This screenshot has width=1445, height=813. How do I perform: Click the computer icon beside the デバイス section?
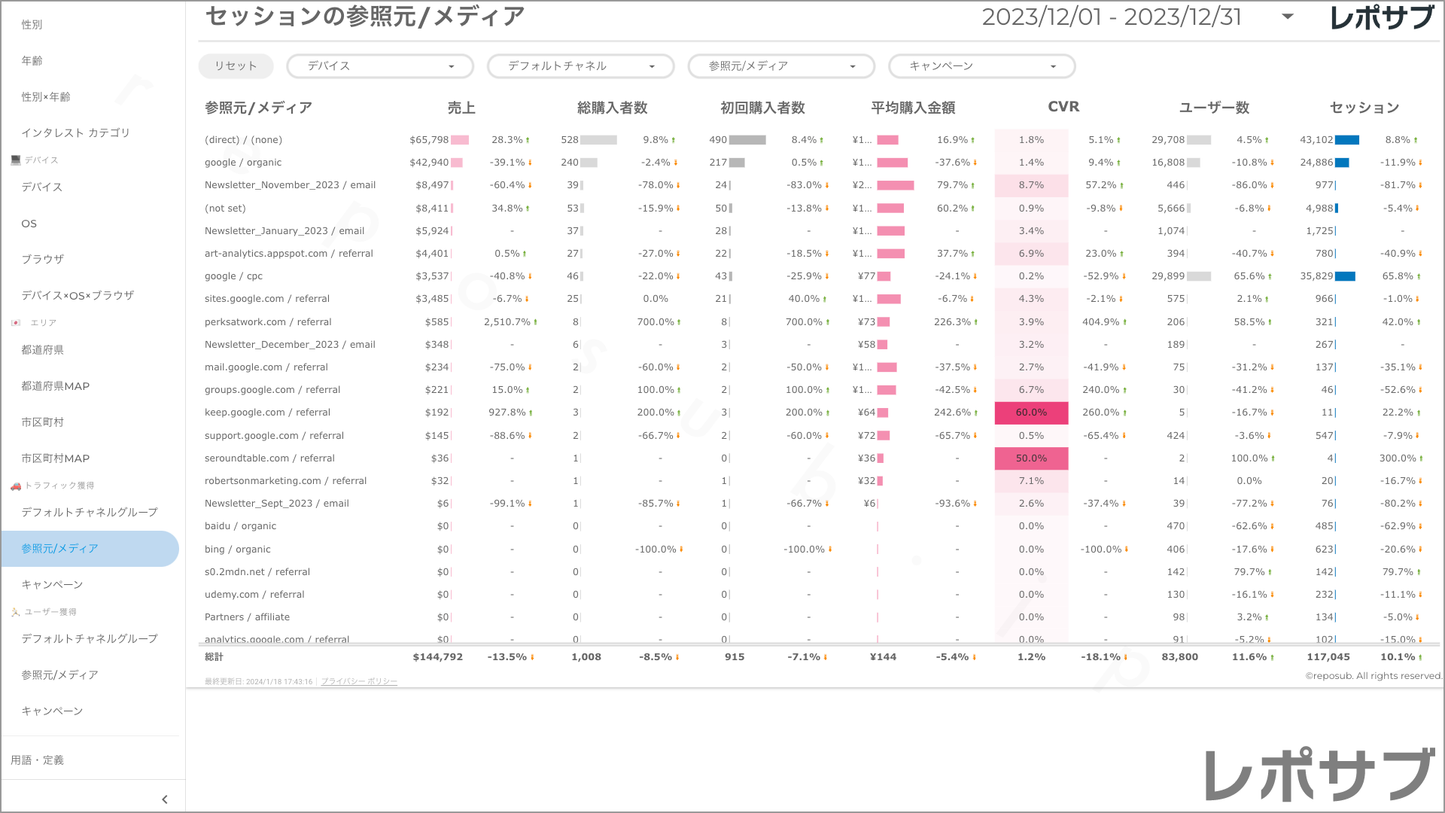[15, 160]
